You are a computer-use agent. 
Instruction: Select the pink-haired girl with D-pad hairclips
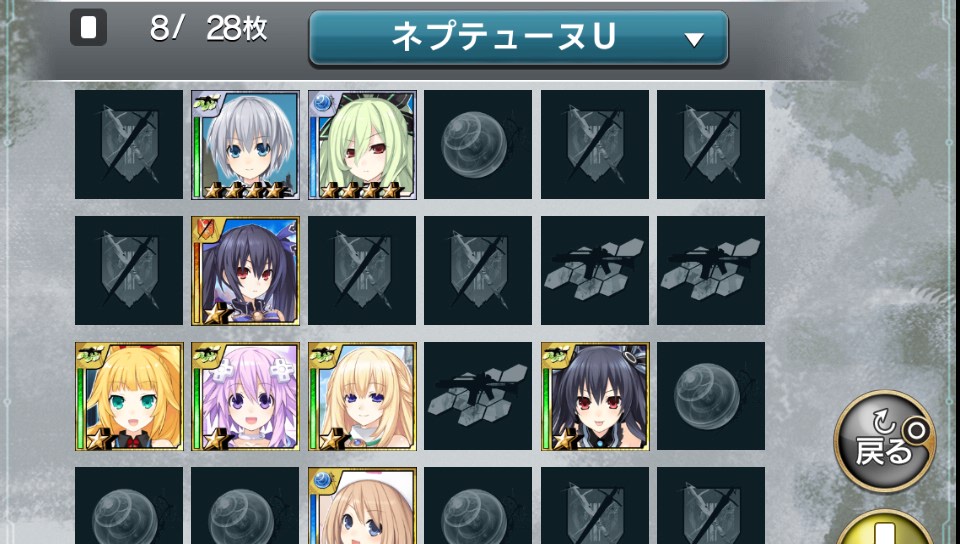245,397
